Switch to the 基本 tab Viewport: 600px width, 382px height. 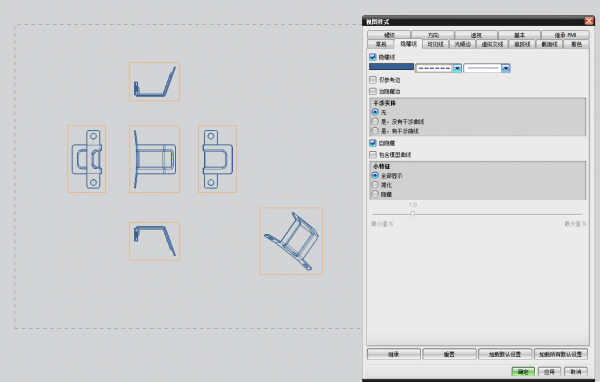point(519,35)
